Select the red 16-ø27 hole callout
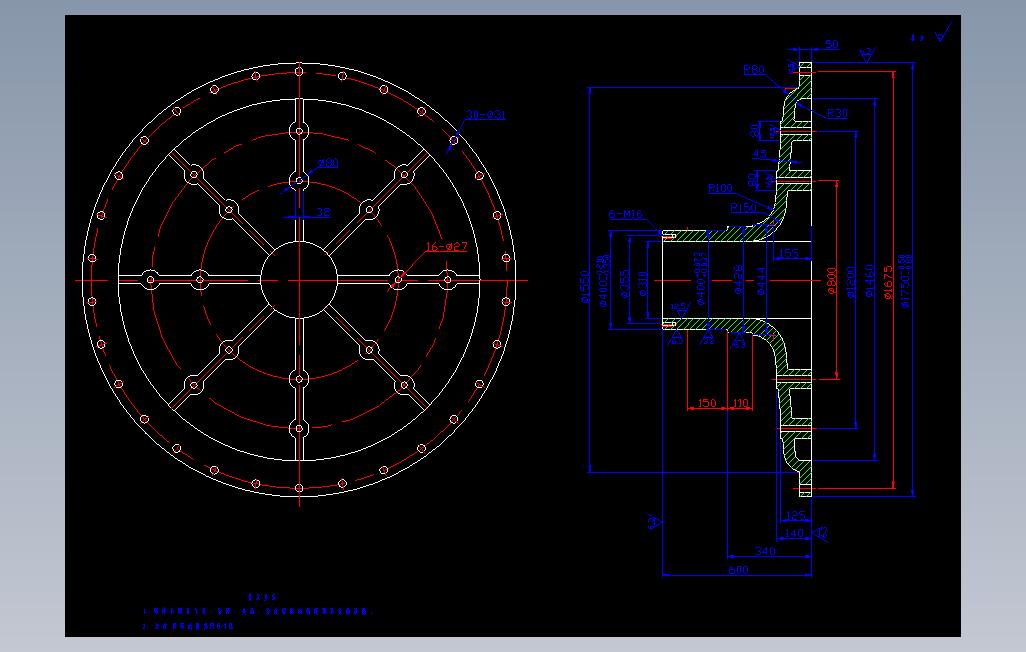The height and width of the screenshot is (652, 1026). [x=447, y=247]
